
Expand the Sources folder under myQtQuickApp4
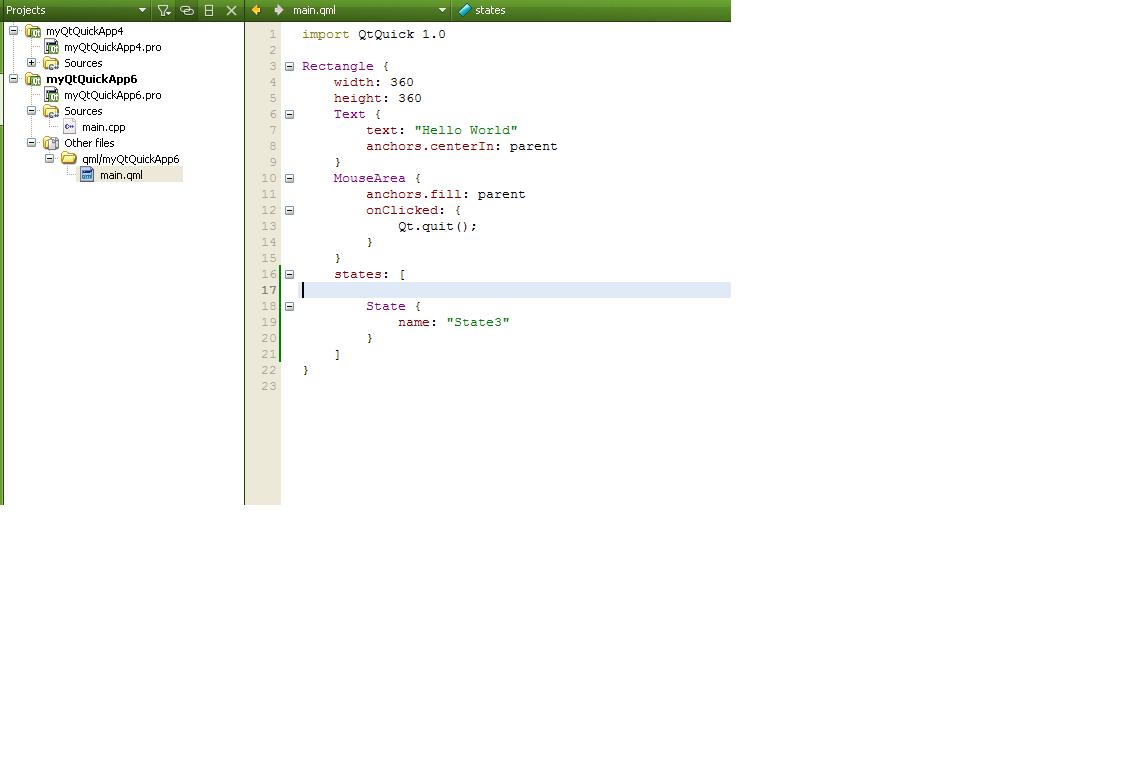click(32, 63)
